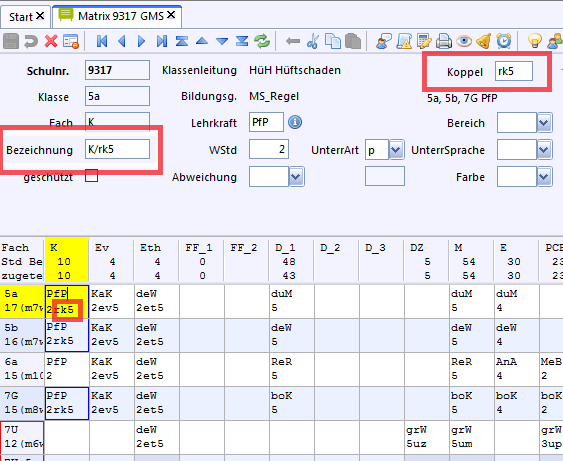
Task: Click the Schulnr. field 9317
Action: [x=117, y=70]
